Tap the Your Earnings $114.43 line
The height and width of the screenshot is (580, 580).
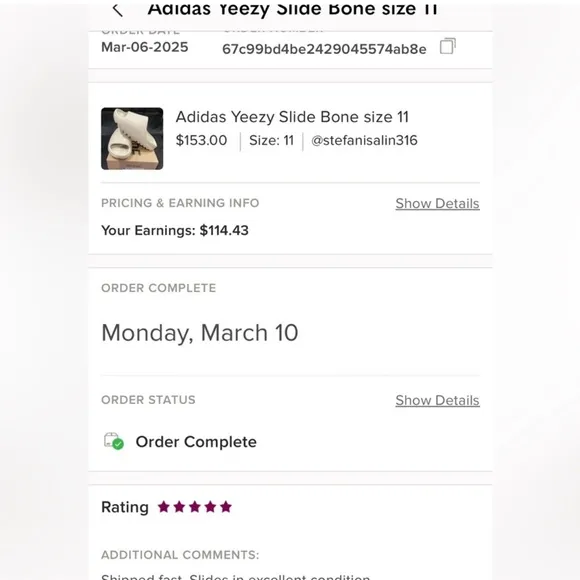tap(175, 230)
